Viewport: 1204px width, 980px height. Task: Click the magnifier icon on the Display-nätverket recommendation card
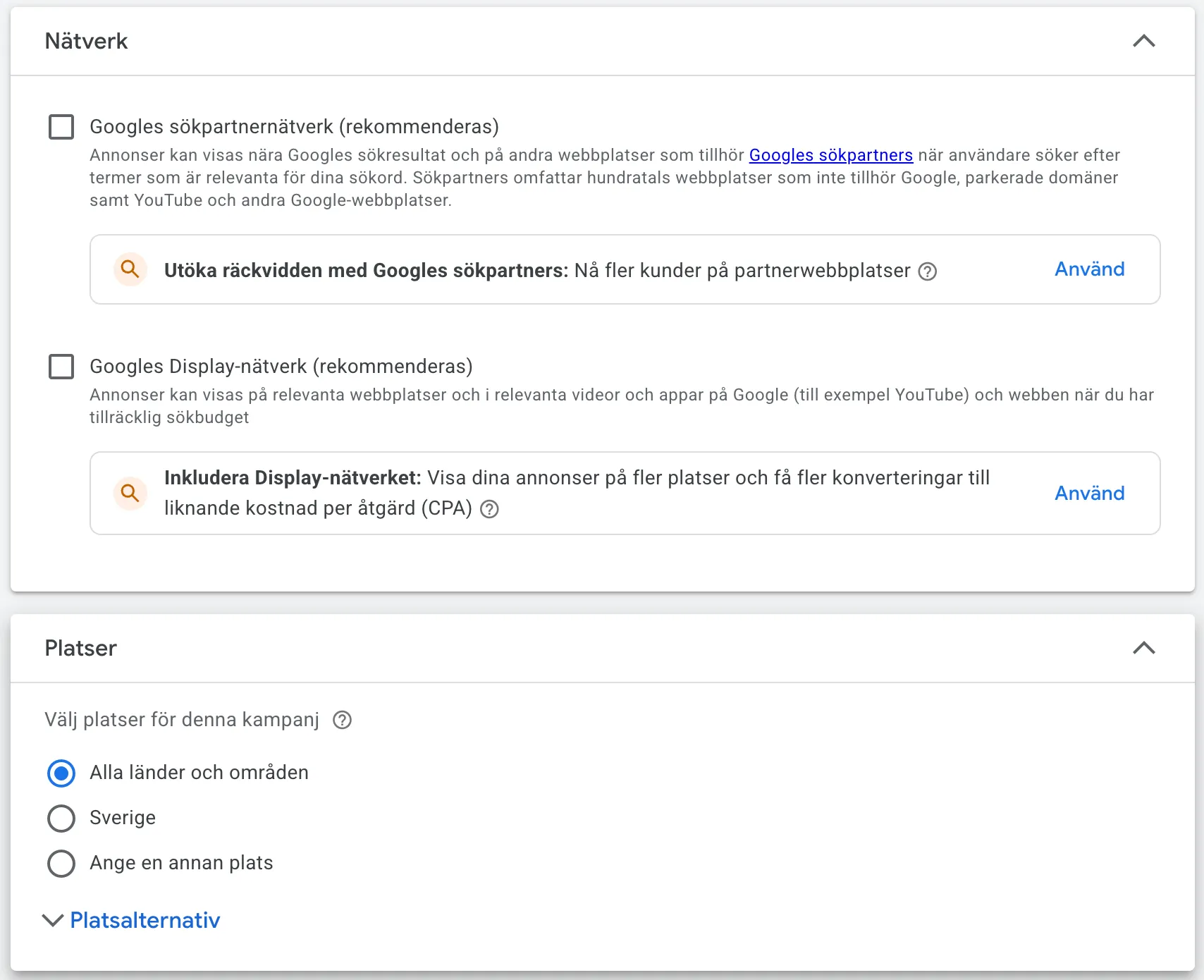click(x=130, y=494)
